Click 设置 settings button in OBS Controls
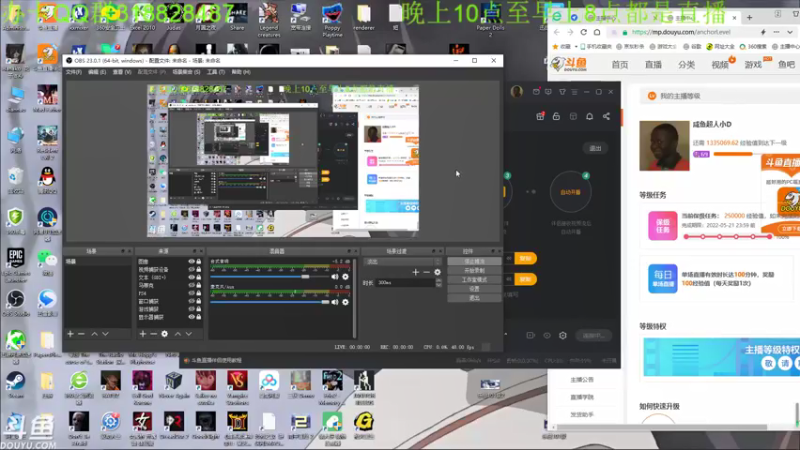800x450 pixels. [x=474, y=289]
